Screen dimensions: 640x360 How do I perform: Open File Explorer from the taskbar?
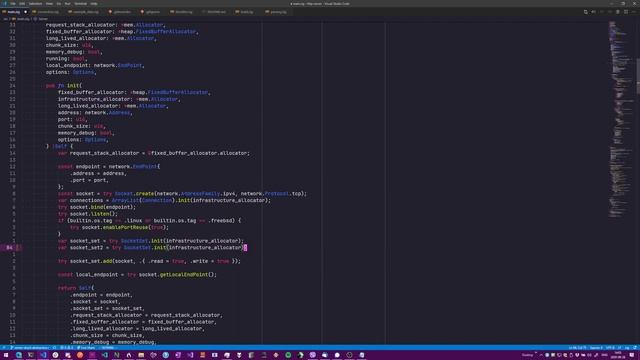tap(141, 355)
